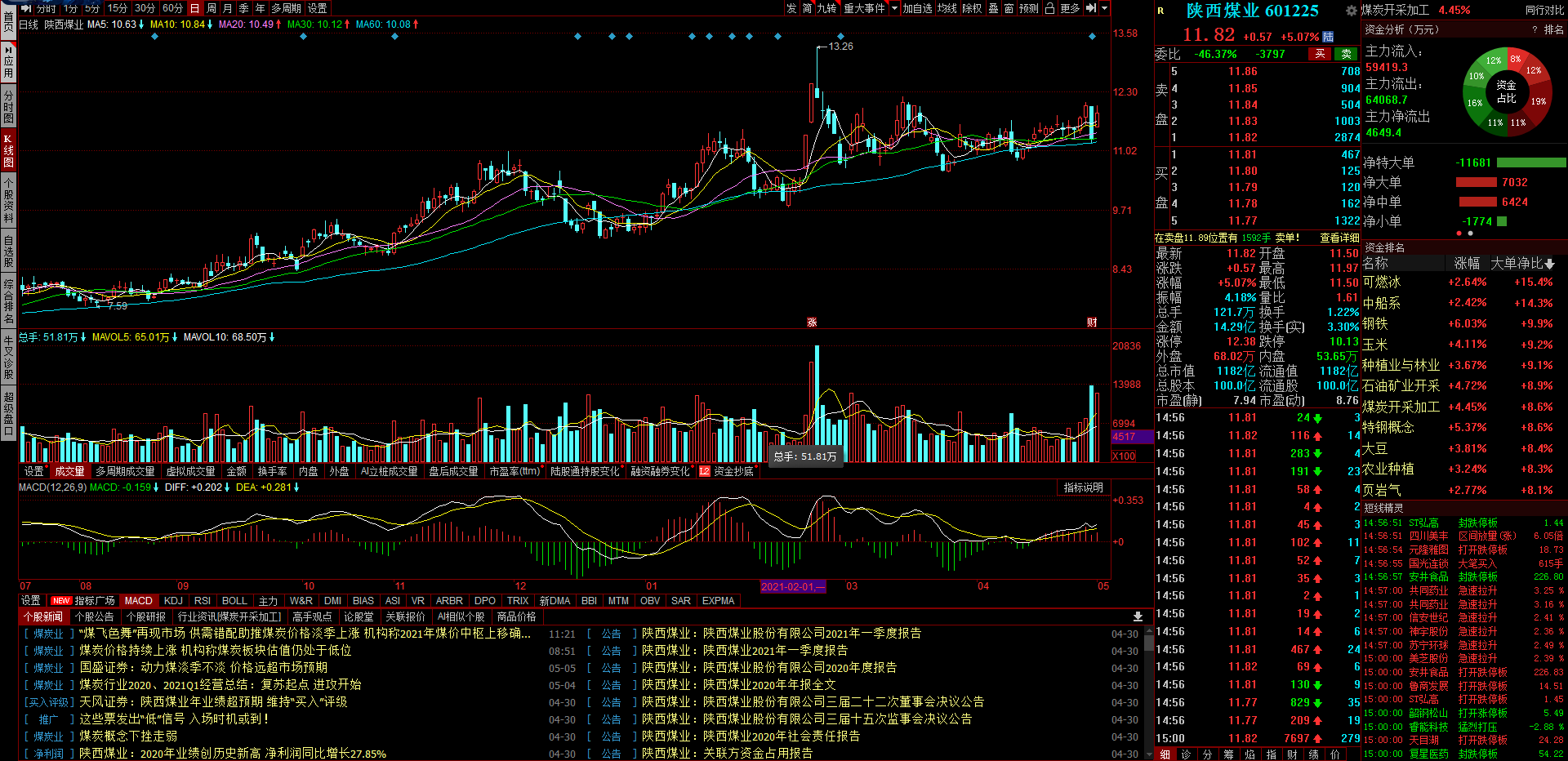1568x761 pixels.
Task: Open the dropdown arrow next to 重大事件
Action: click(894, 8)
